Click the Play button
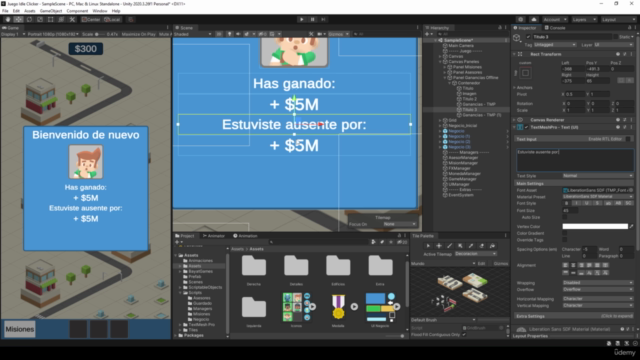Image resolution: width=640 pixels, height=360 pixels. [x=302, y=19]
